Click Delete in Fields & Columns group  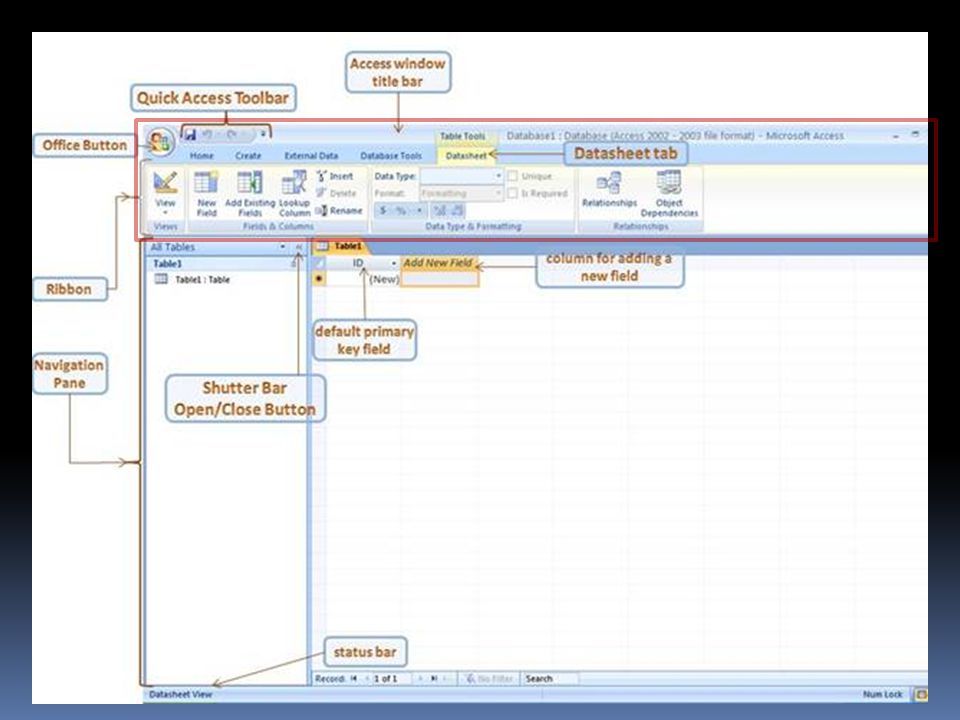tap(336, 193)
